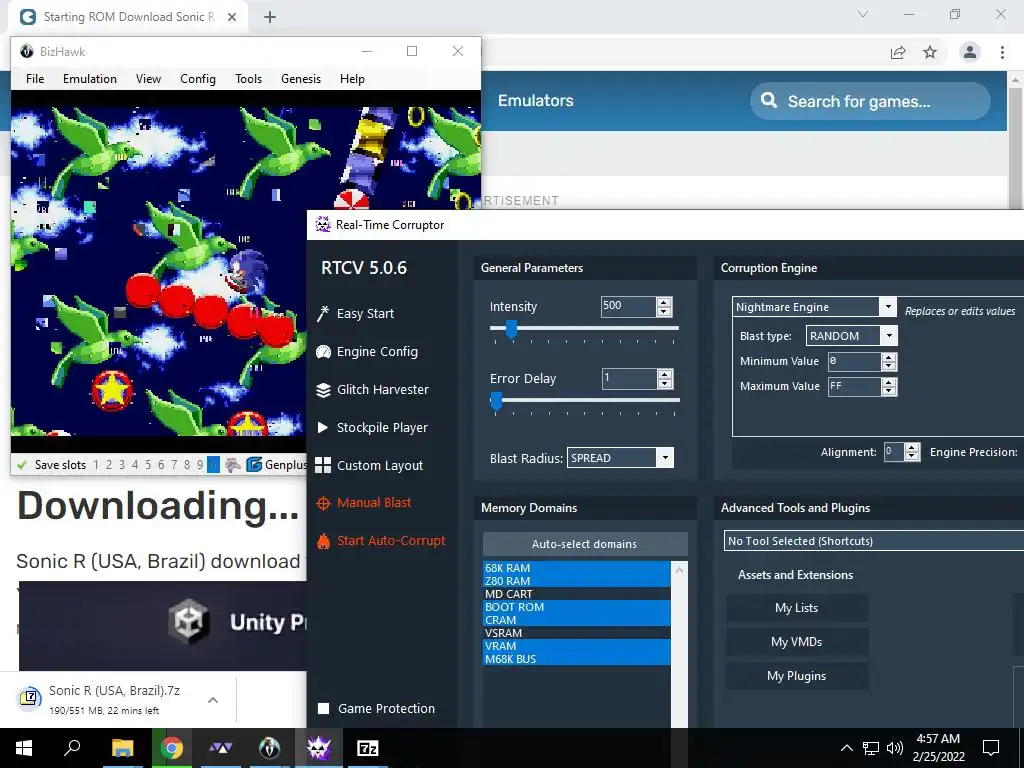Viewport: 1024px width, 768px height.
Task: Open the BizHawk File menu
Action: 35,78
